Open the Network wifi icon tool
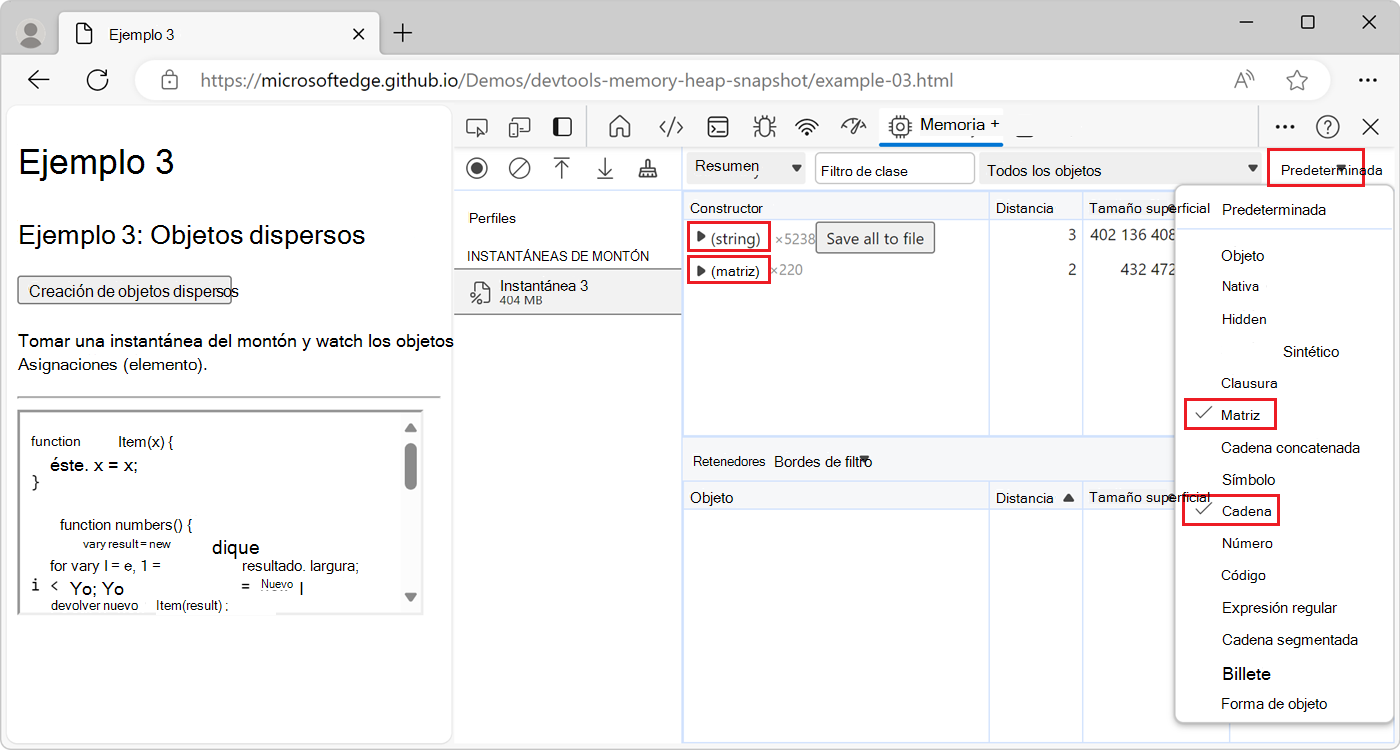The image size is (1400, 750). 807,126
